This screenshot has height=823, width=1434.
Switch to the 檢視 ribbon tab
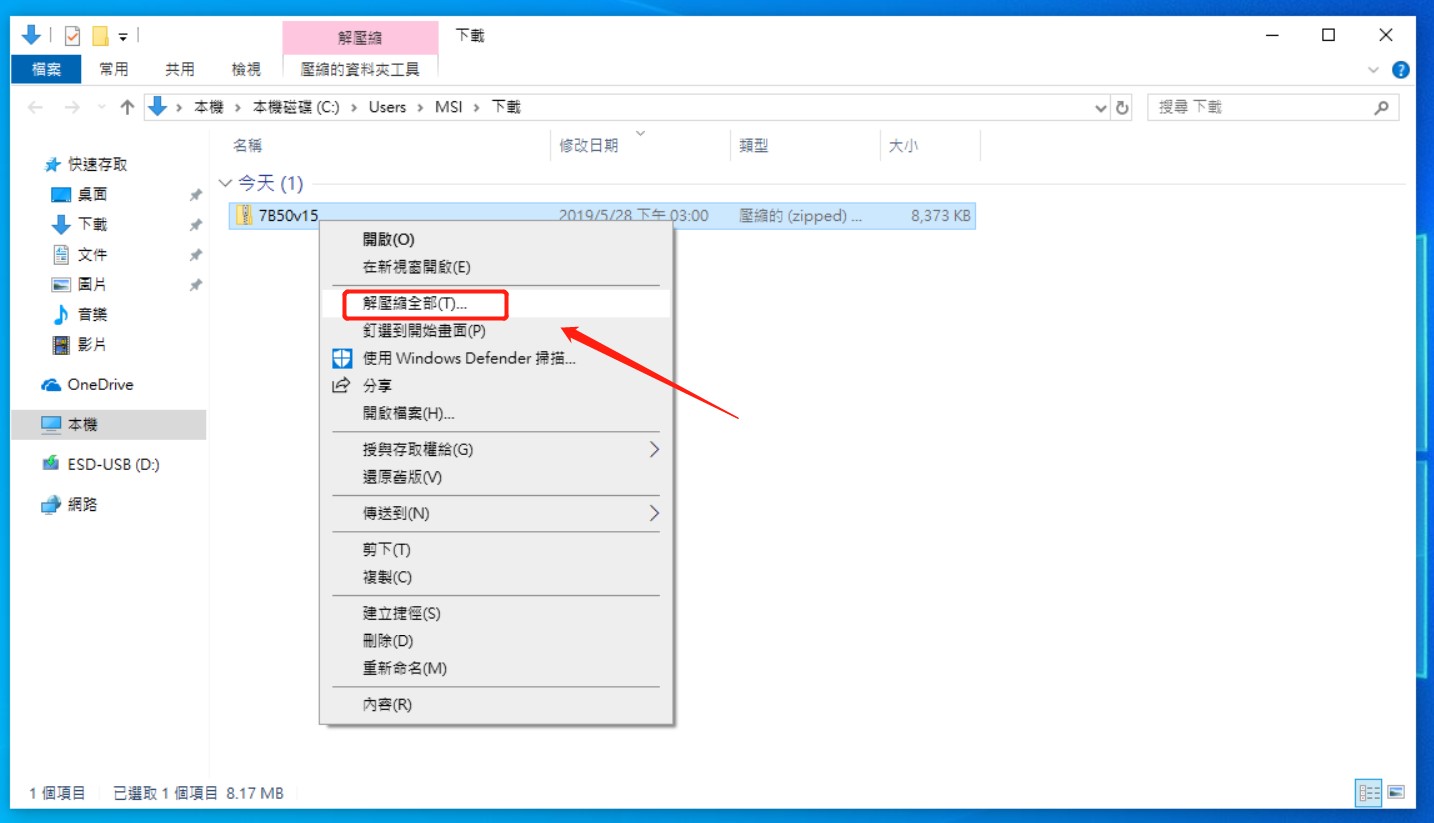[x=246, y=69]
